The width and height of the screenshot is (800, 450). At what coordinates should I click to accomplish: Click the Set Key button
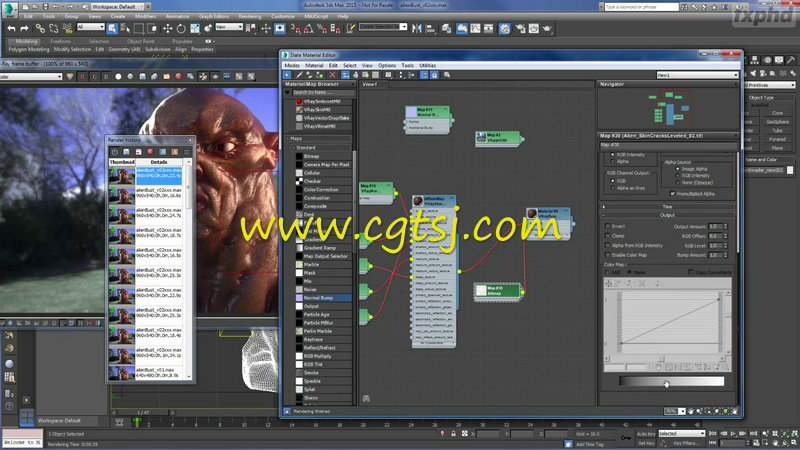point(646,443)
